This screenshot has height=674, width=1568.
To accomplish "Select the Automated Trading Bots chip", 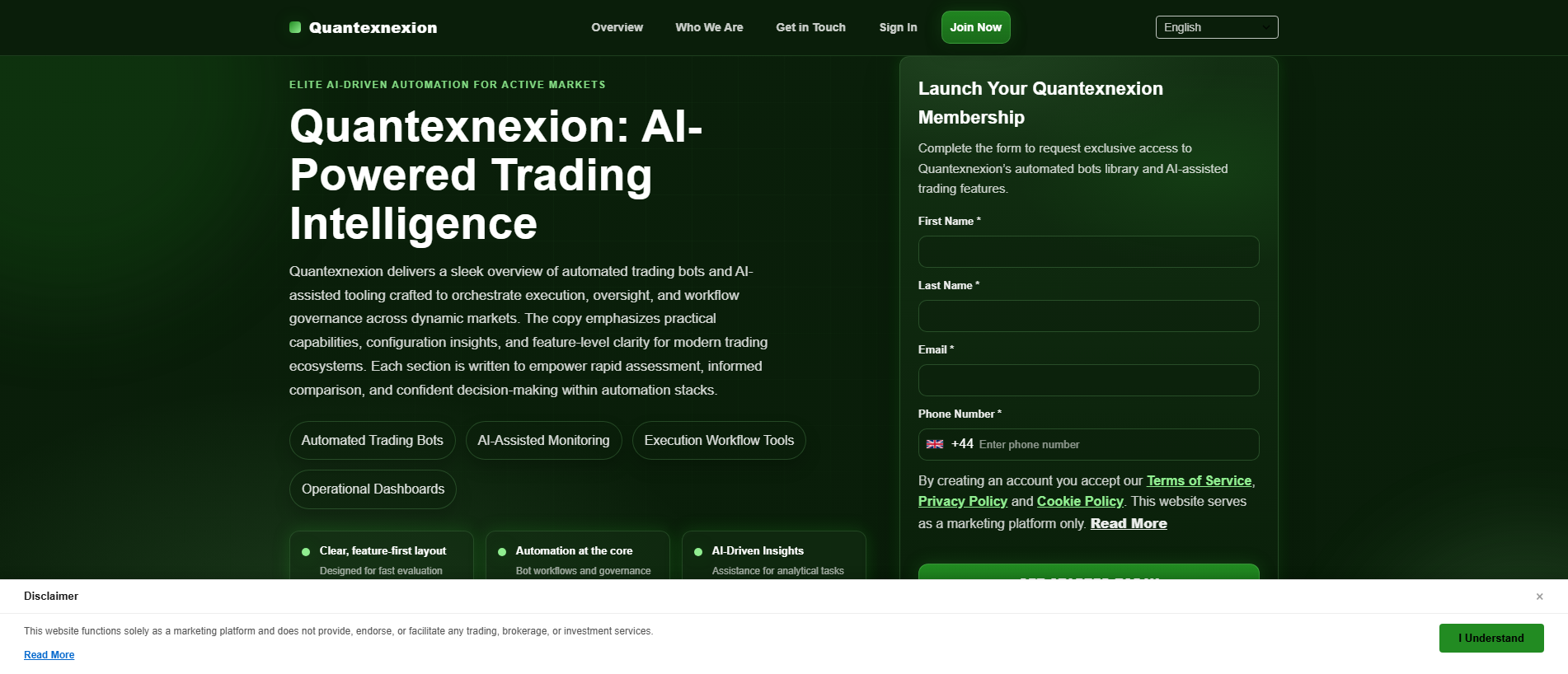I will [373, 440].
